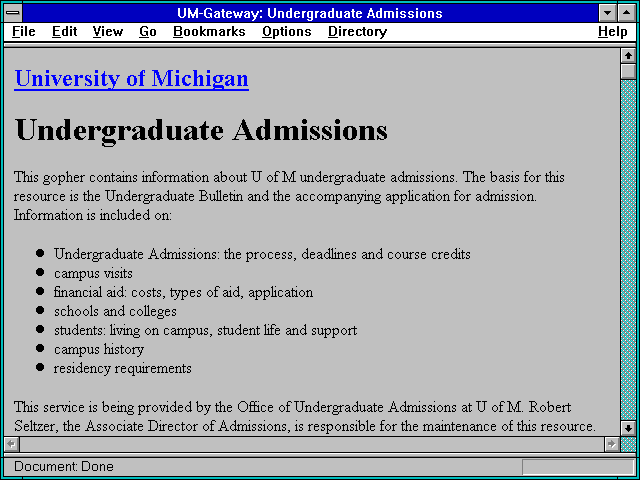The image size is (640, 480).
Task: Click the 'This gopher contains information' paragraph
Action: (x=289, y=196)
